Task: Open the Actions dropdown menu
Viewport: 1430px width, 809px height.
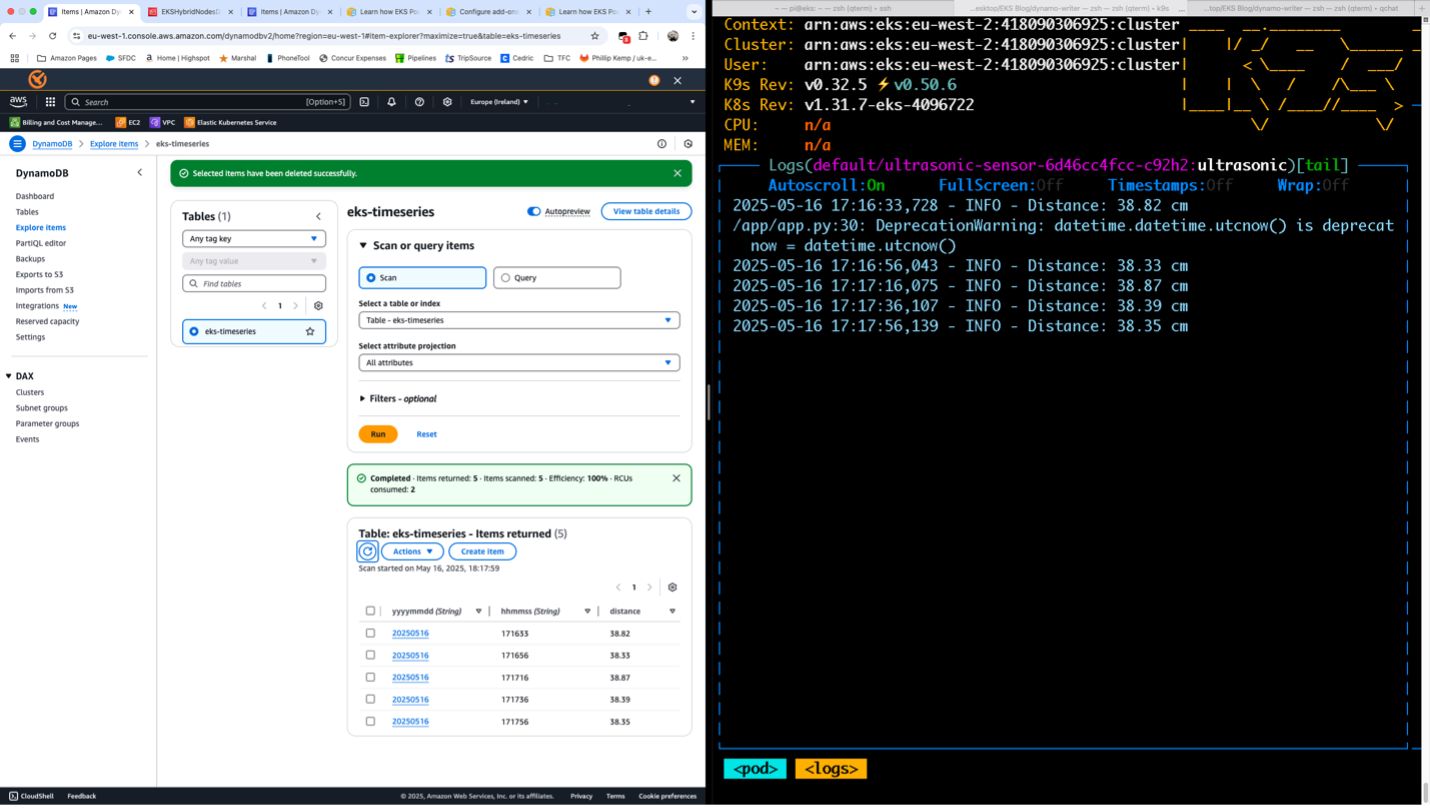Action: 412,551
